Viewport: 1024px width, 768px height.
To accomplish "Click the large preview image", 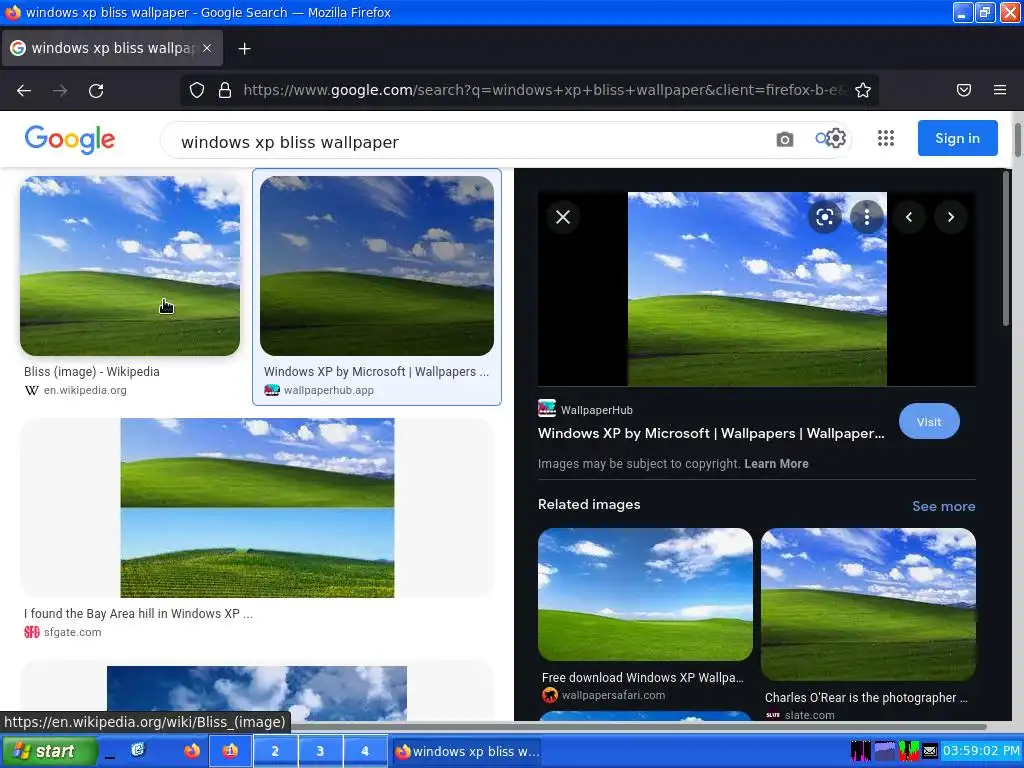I will tap(757, 289).
